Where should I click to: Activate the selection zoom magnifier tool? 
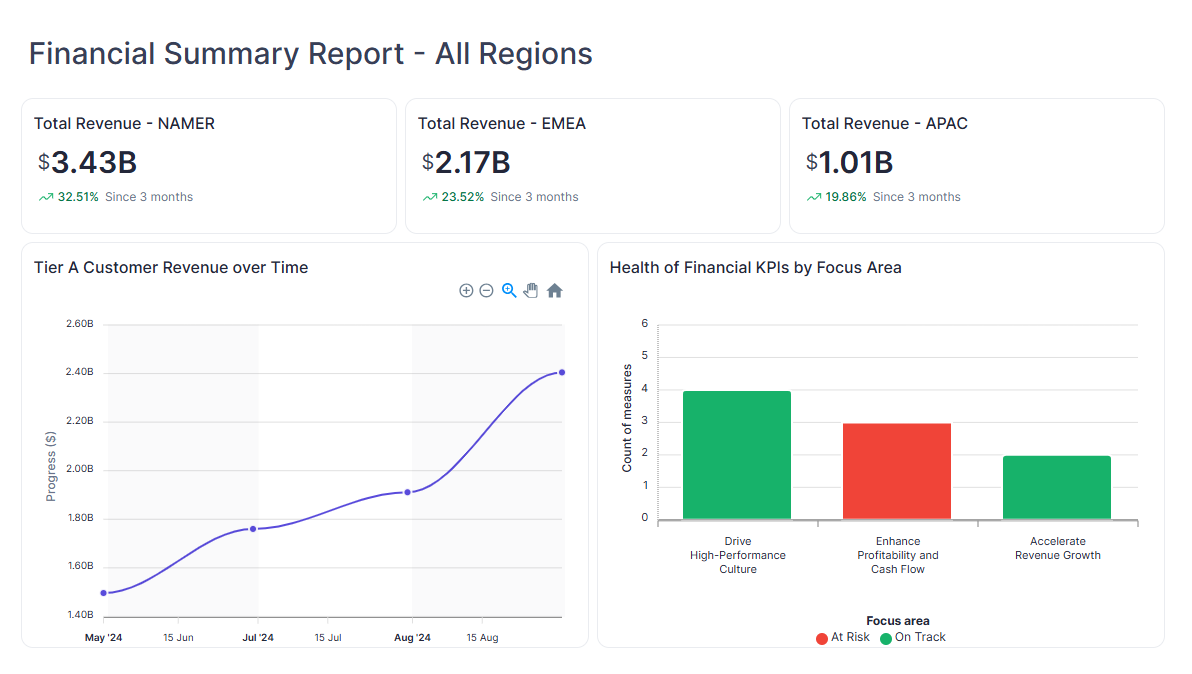pos(509,291)
